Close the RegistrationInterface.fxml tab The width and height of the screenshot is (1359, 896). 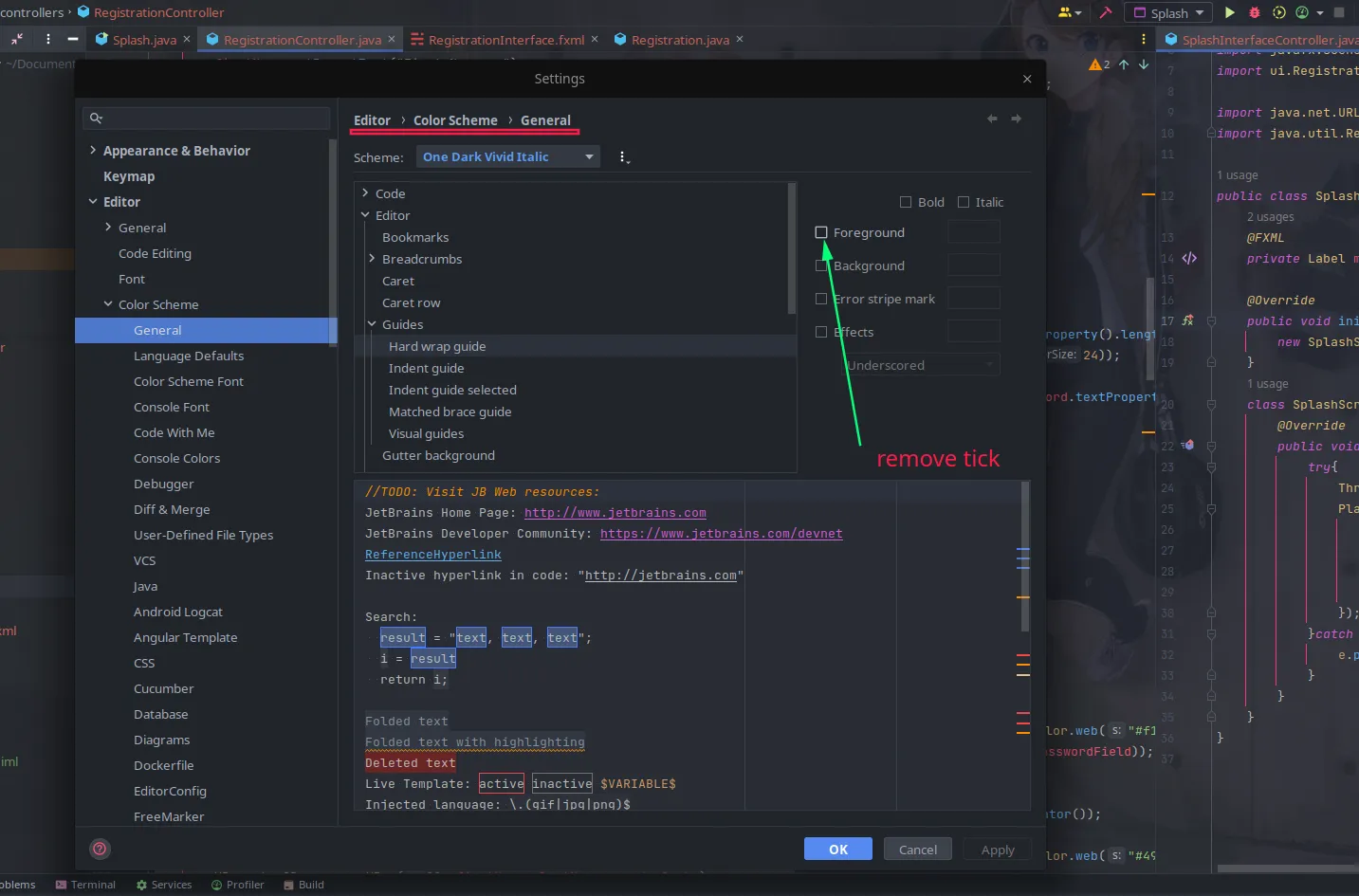pyautogui.click(x=595, y=39)
